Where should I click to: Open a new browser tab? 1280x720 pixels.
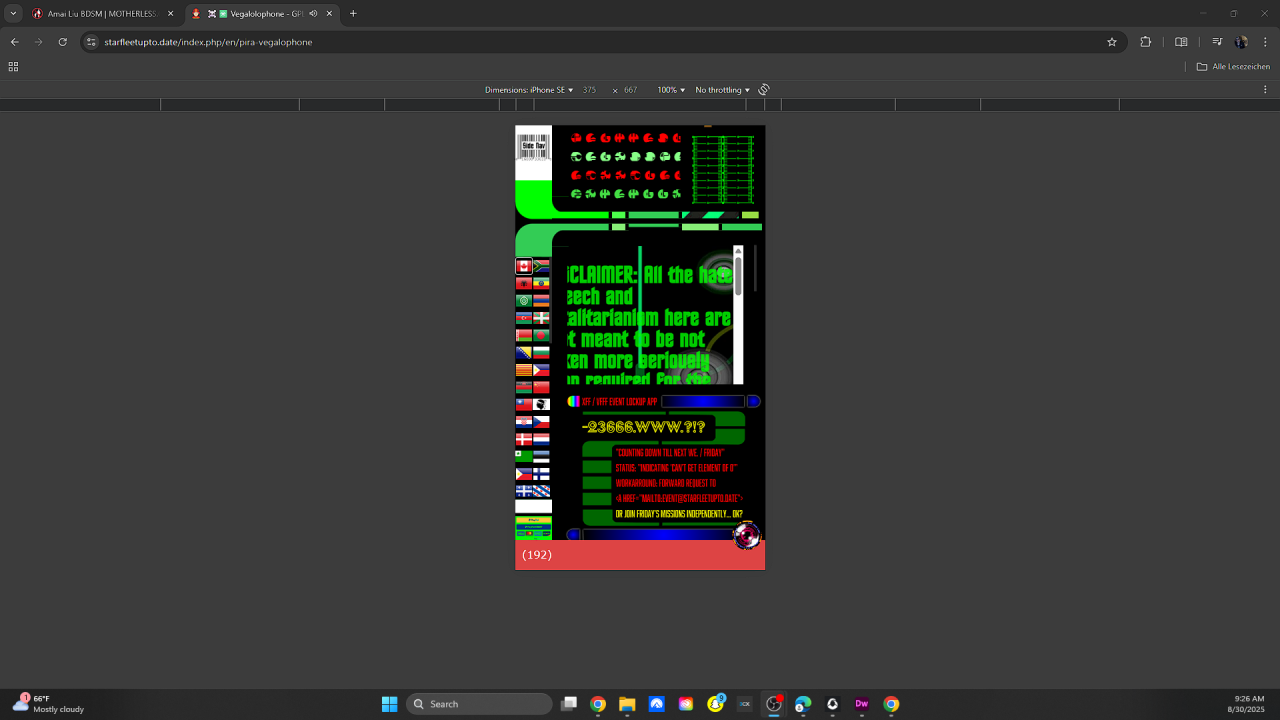tap(353, 14)
